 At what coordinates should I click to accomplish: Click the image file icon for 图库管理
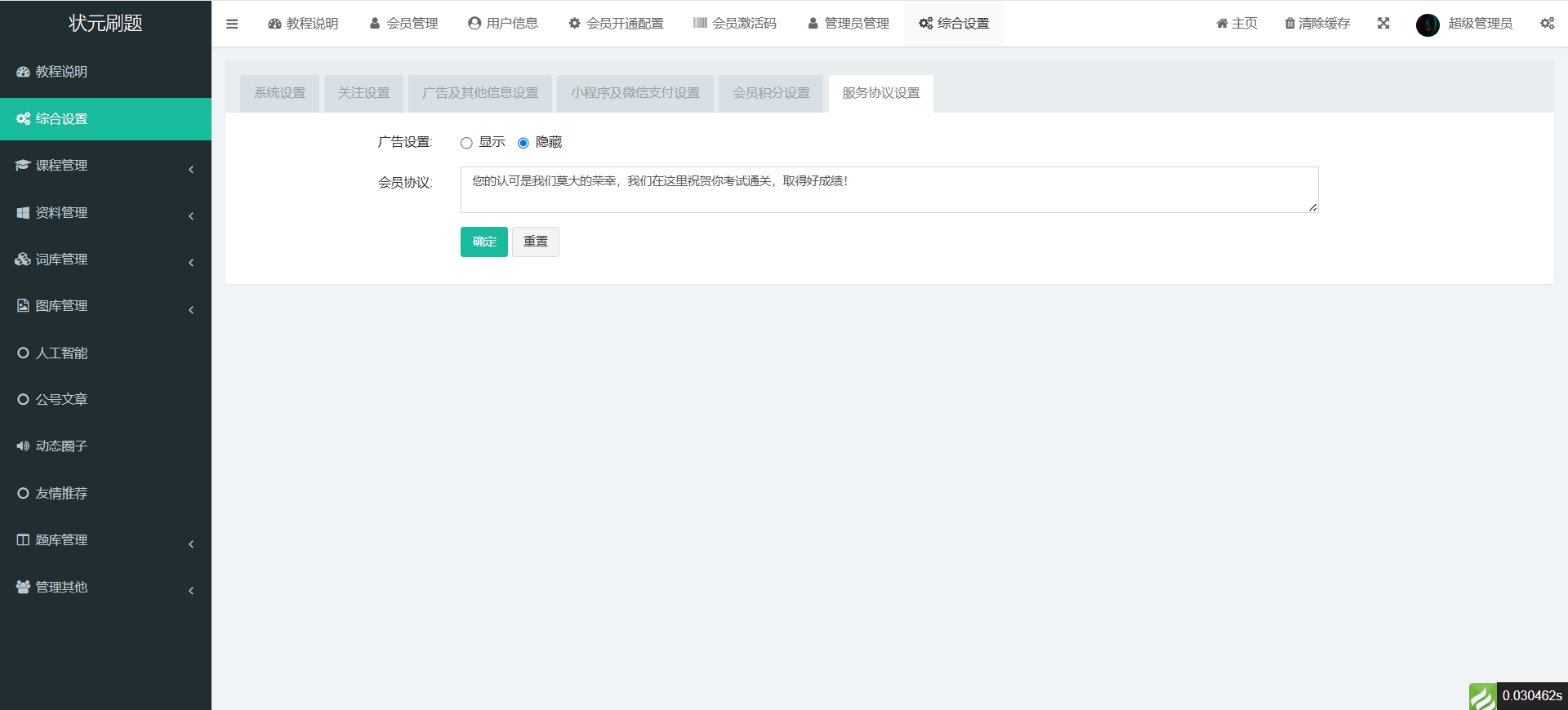click(x=23, y=305)
